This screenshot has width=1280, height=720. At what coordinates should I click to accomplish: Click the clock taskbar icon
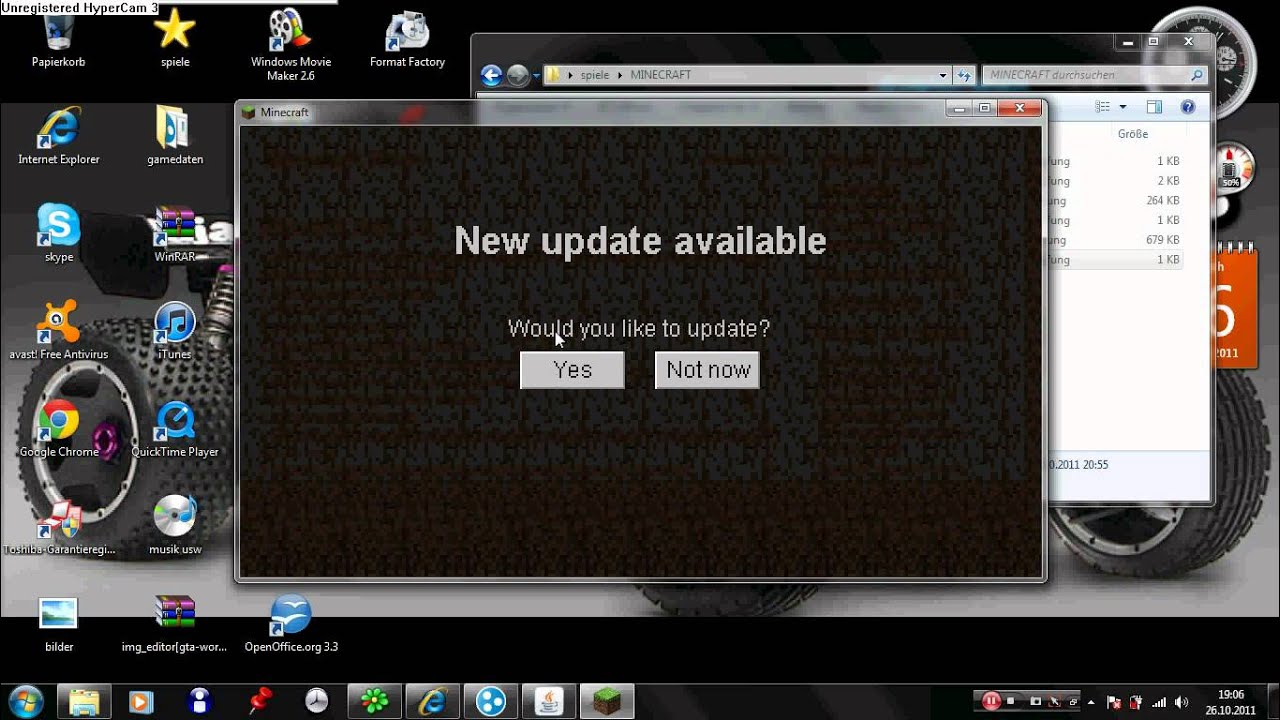[x=316, y=700]
